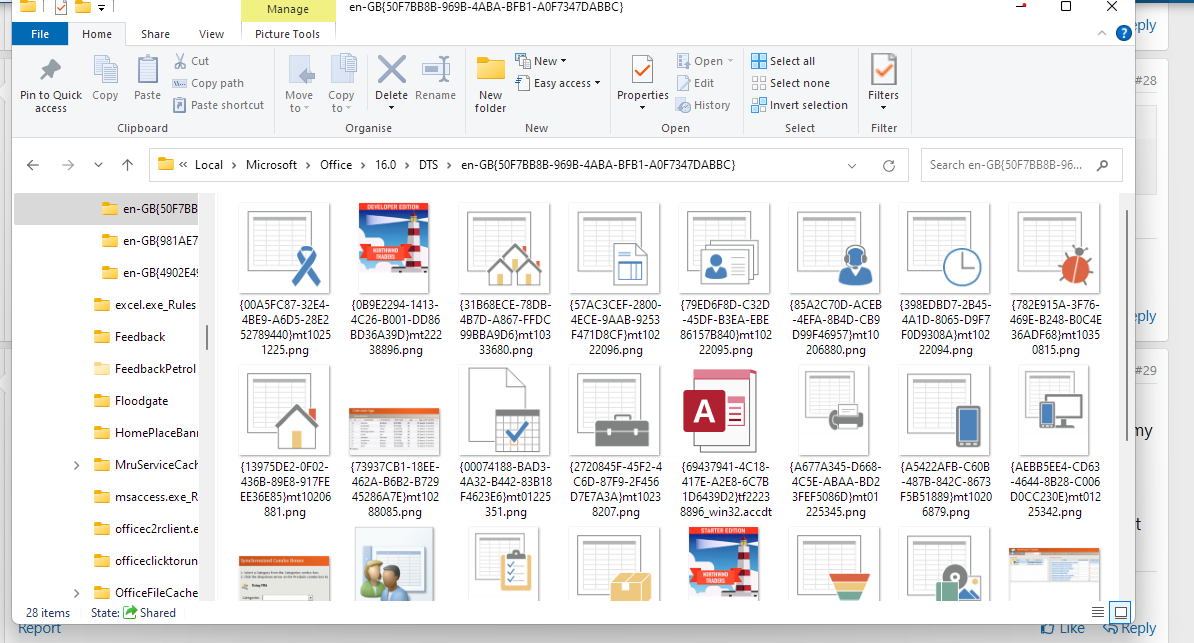Screen dimensions: 1194x643
Task: Expand MruServiceCache tree node
Action: 76,465
